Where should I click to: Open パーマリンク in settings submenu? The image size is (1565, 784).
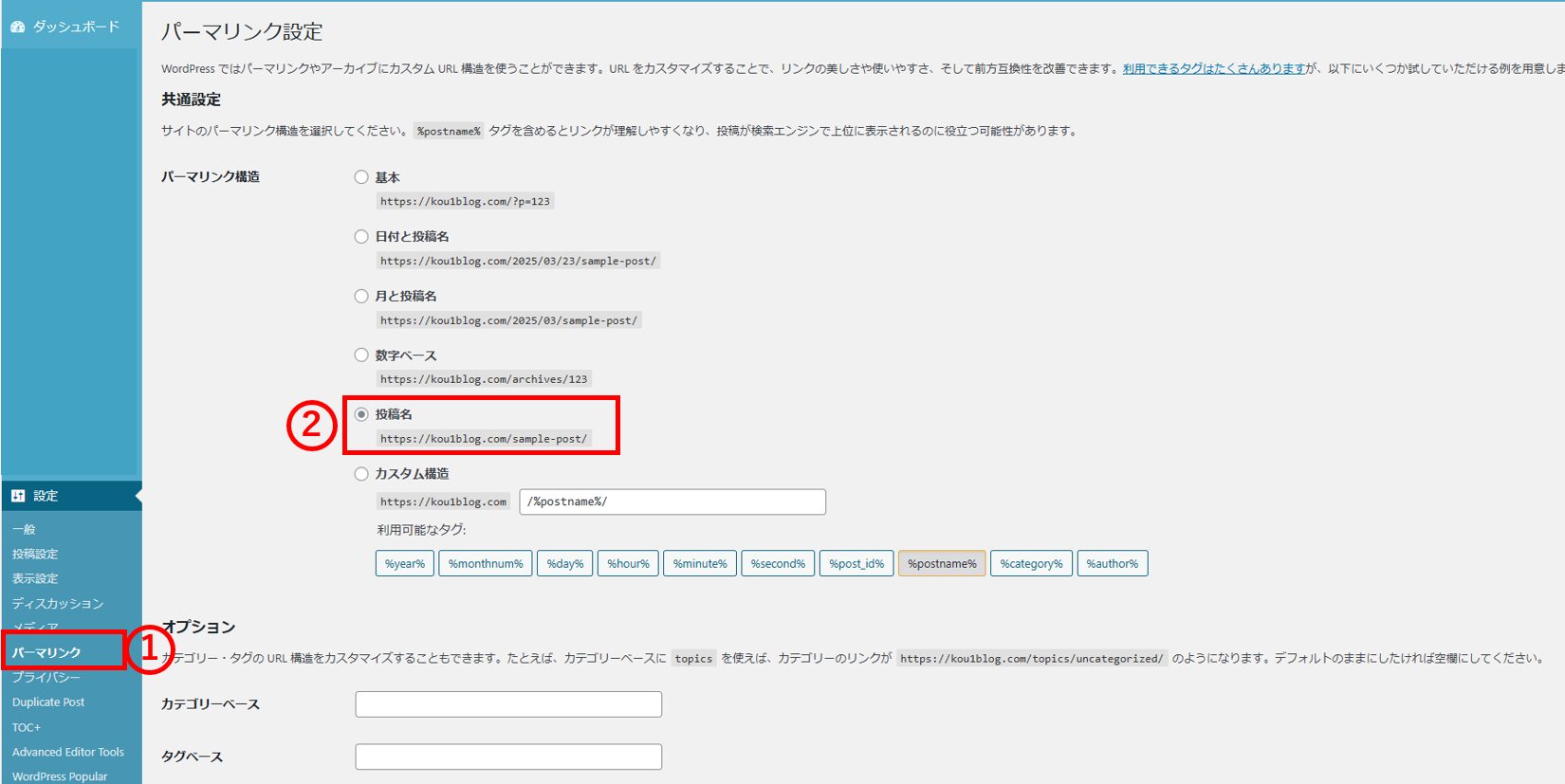[x=46, y=652]
